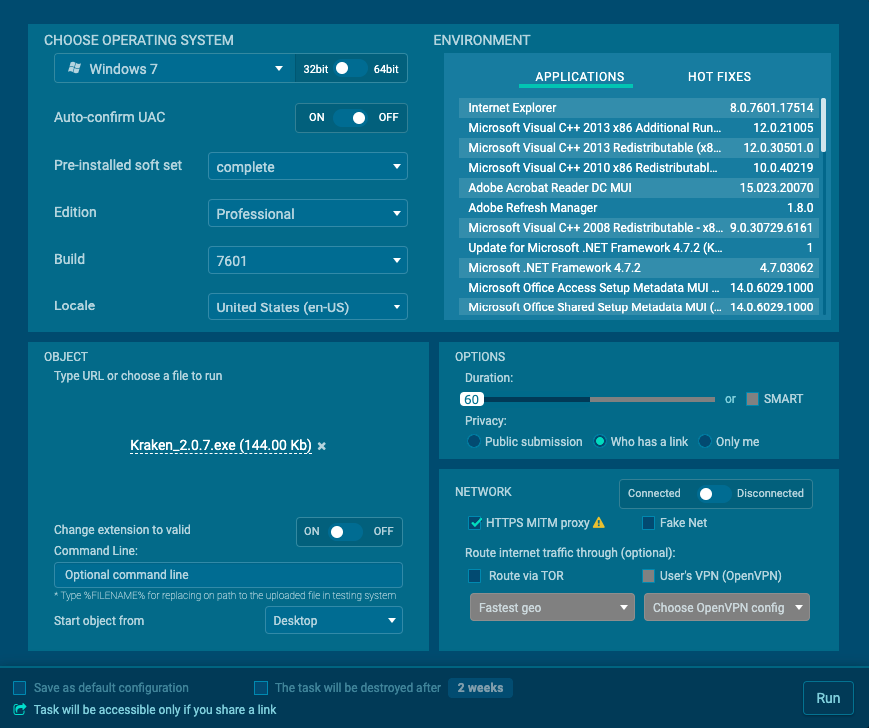This screenshot has width=869, height=728.
Task: Click the gray portion of the duration slider track
Action: [652, 399]
